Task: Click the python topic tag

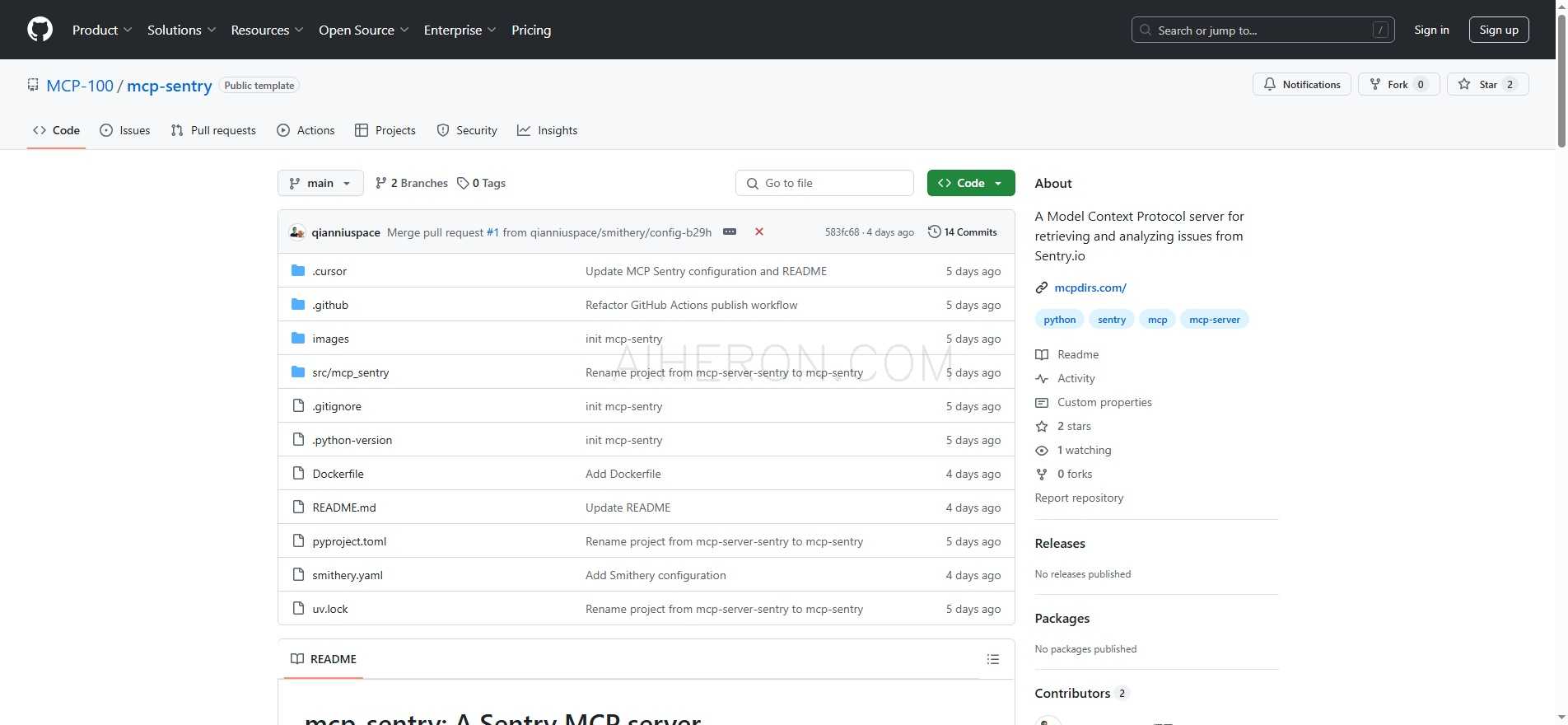Action: [1059, 320]
